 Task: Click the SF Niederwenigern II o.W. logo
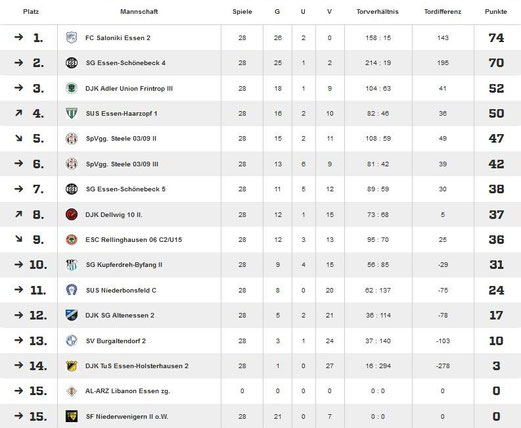(71, 416)
